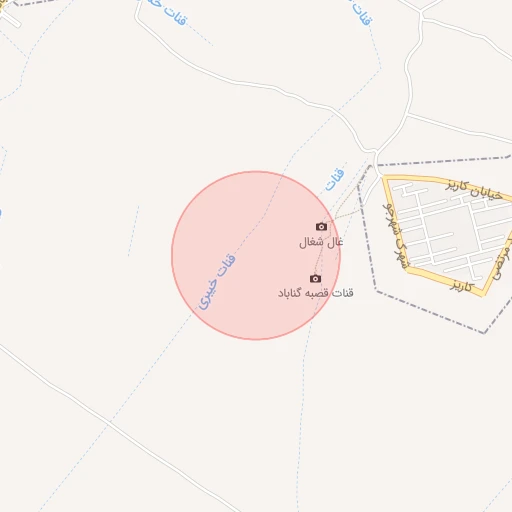Click the شهرک شهرجو street label

[x=396, y=235]
